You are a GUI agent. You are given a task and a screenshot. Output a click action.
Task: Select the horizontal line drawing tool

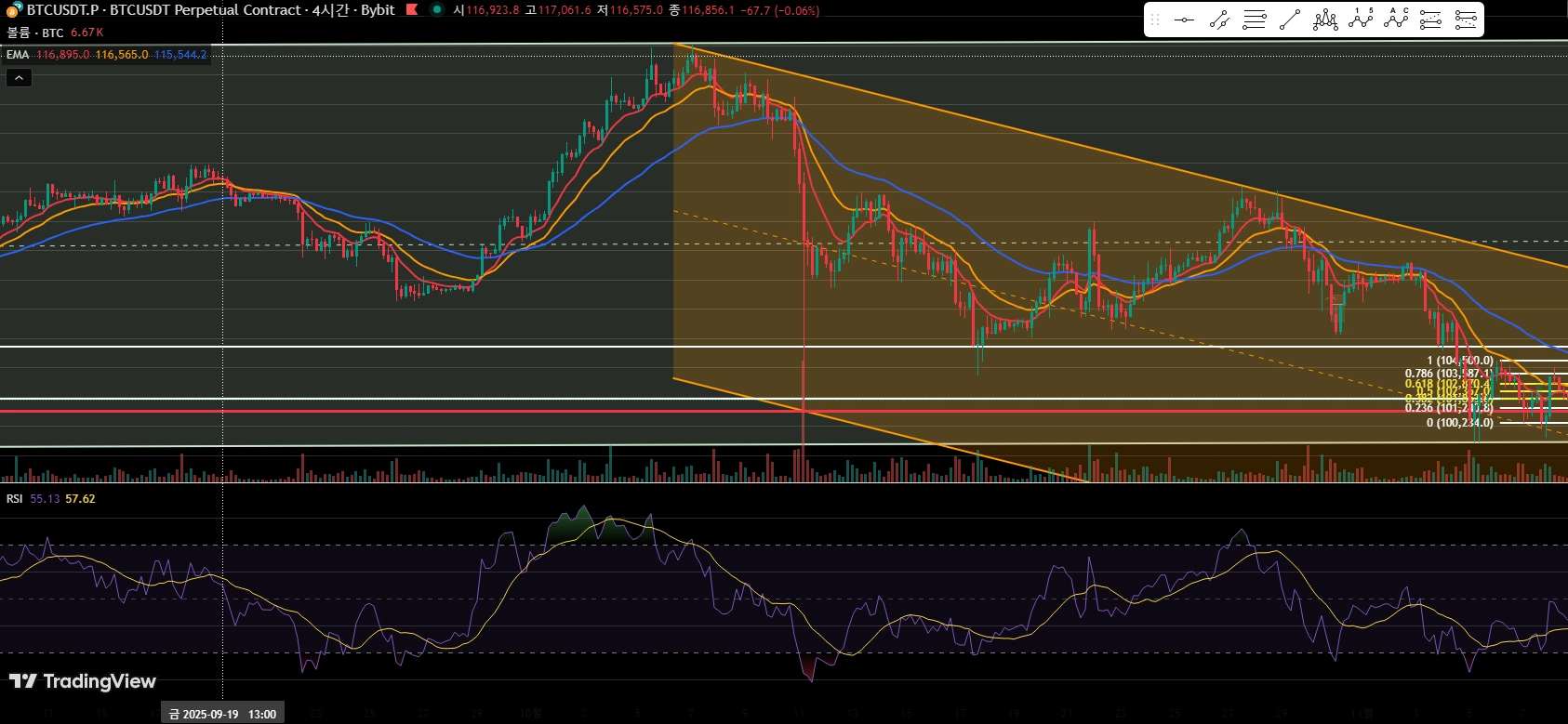tap(1184, 20)
